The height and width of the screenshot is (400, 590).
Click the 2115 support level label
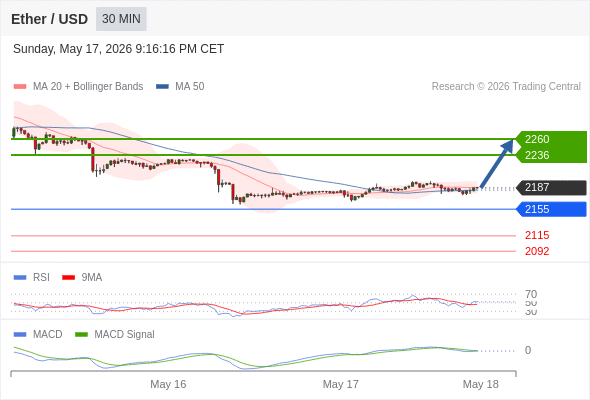click(x=537, y=236)
